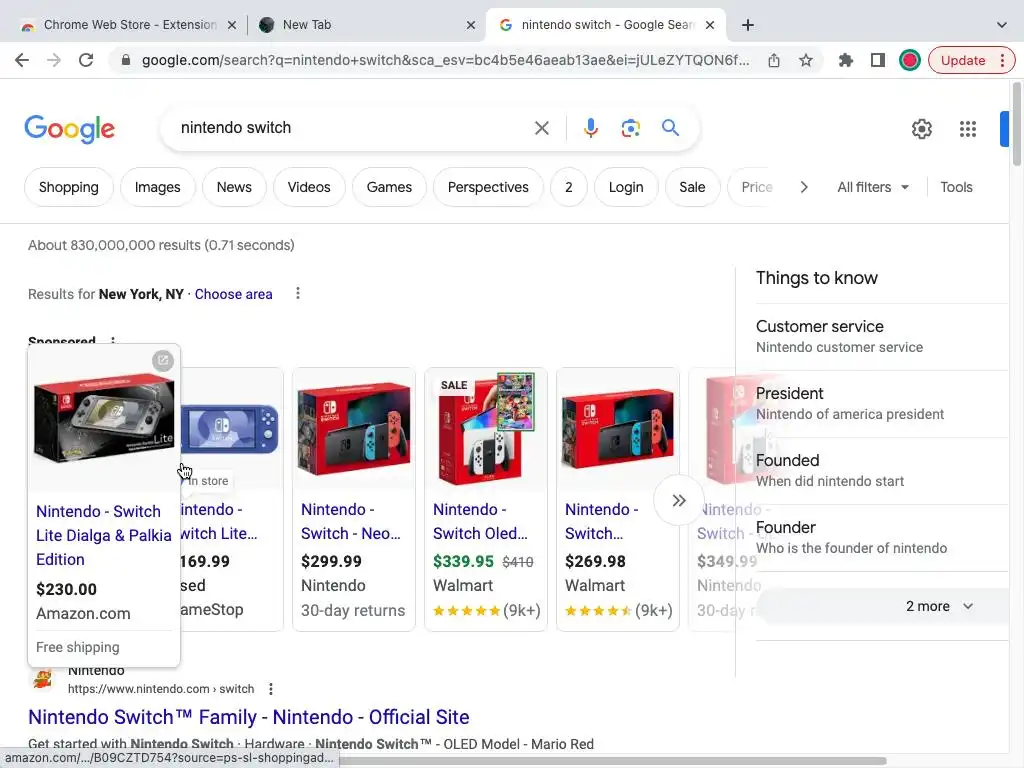Open the location results options menu
Viewport: 1024px width, 768px height.
point(298,293)
